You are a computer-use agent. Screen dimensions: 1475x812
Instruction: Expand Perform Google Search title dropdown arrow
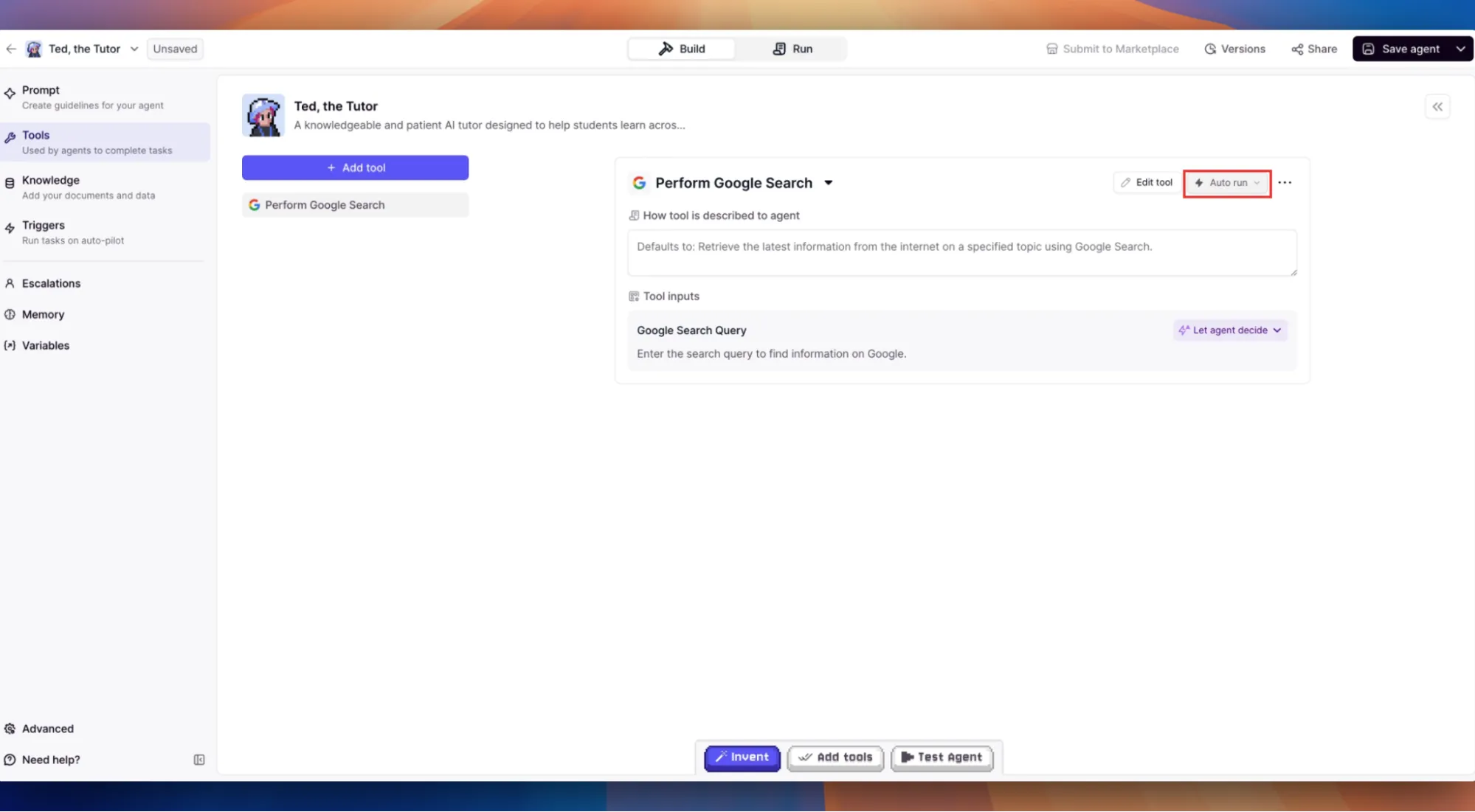point(829,183)
